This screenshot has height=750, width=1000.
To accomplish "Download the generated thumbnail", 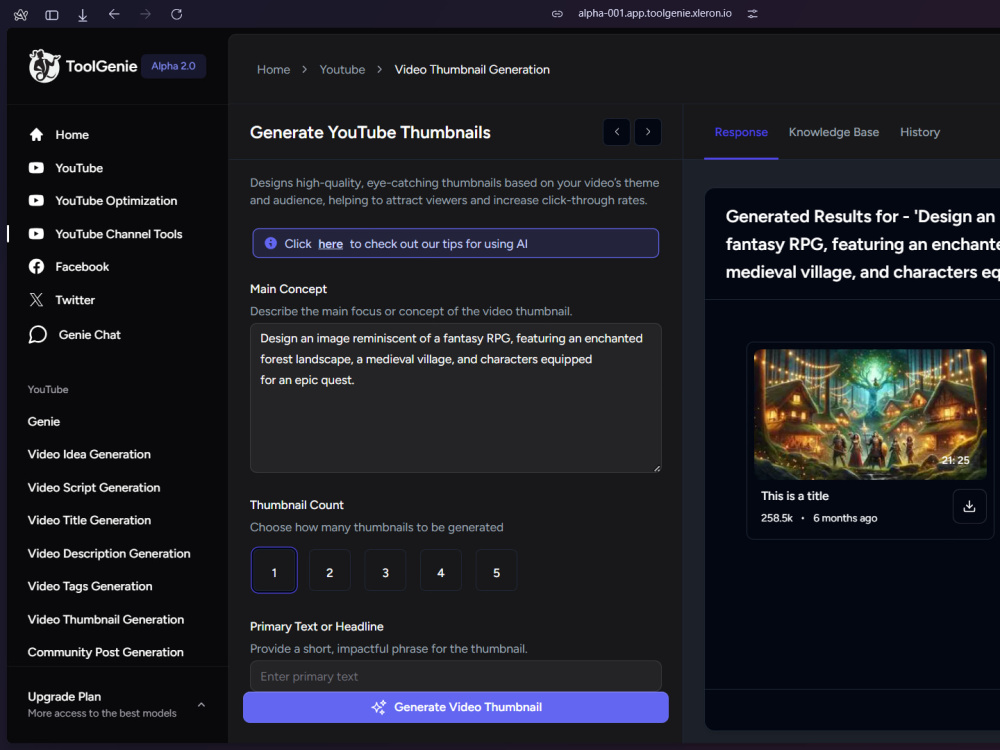I will coord(969,506).
